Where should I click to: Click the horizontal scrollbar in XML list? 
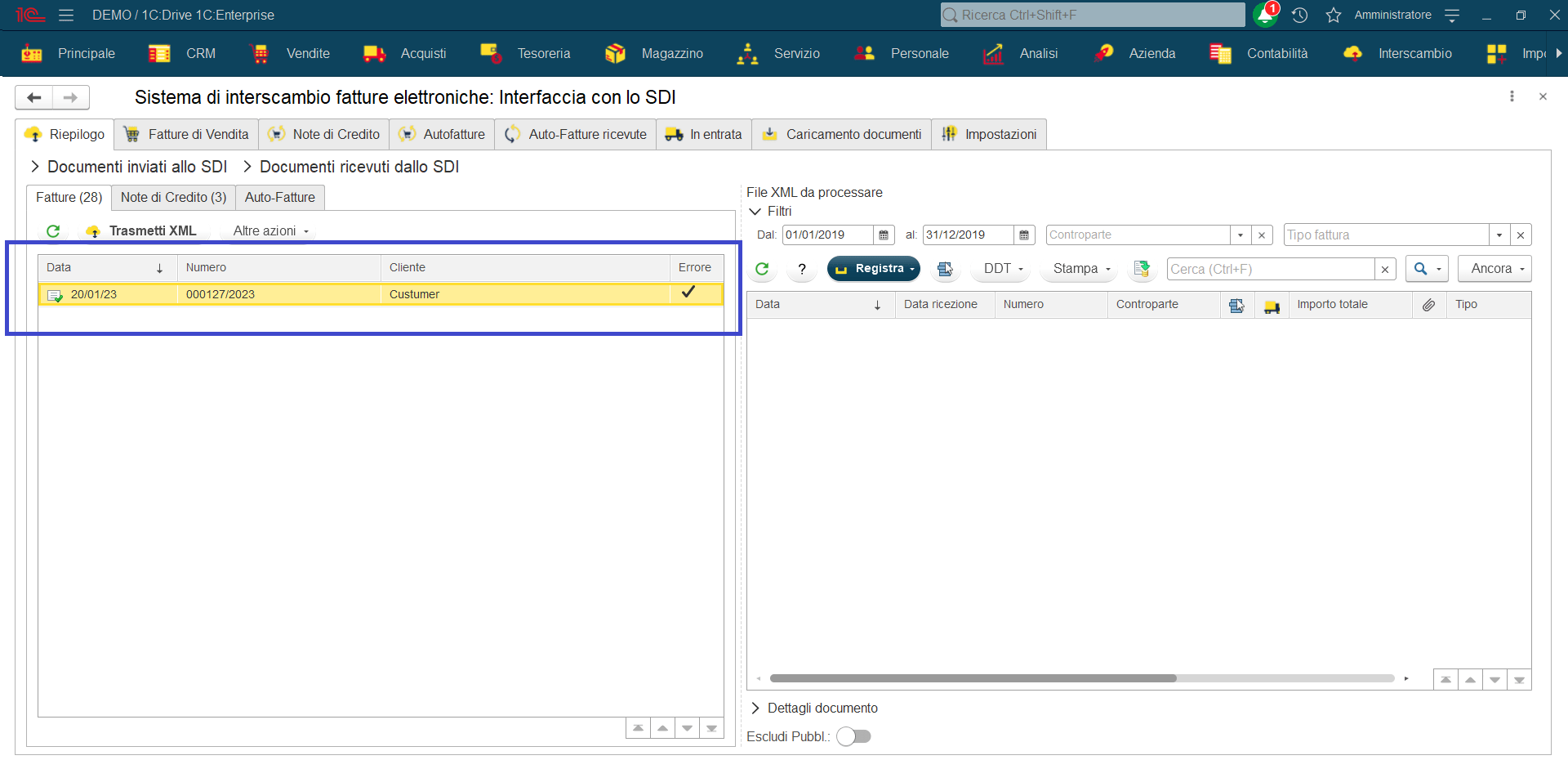[973, 678]
